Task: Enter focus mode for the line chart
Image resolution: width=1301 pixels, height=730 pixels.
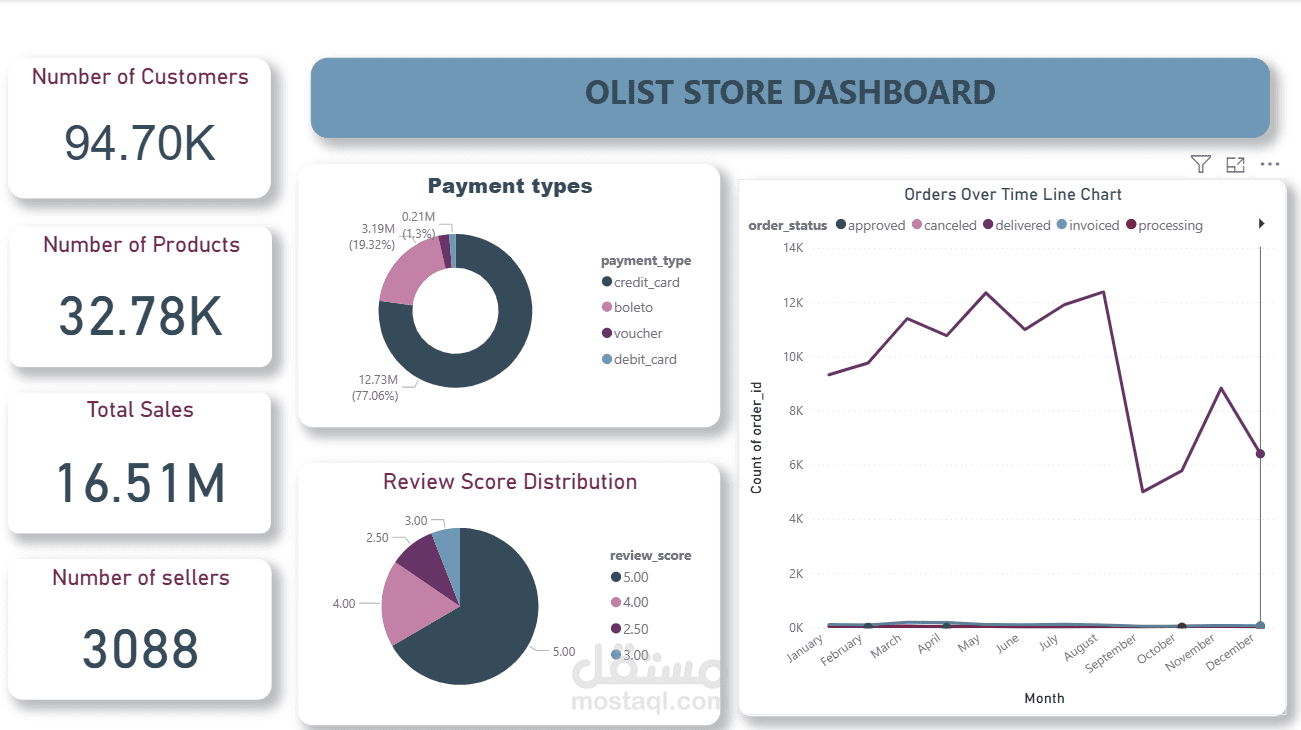Action: coord(1235,165)
